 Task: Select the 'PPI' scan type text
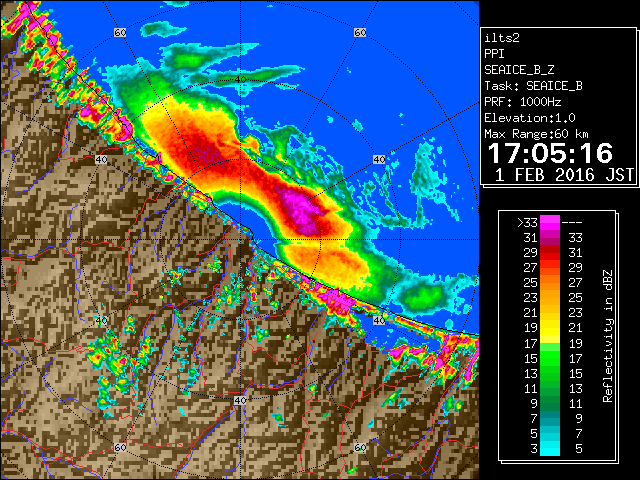(x=494, y=54)
